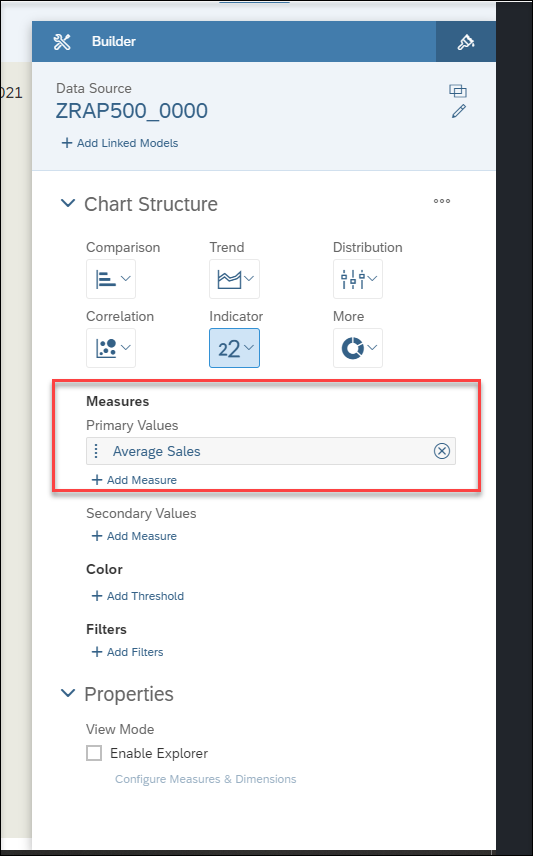Click Add Threshold under Color
The width and height of the screenshot is (533, 856).
tap(137, 596)
